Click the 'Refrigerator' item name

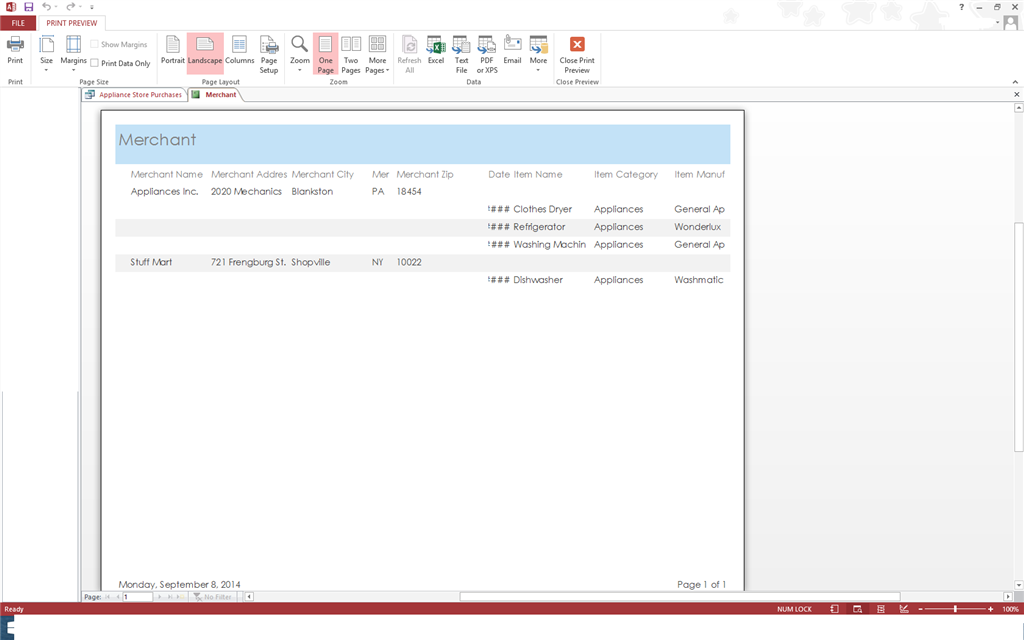pyautogui.click(x=539, y=227)
